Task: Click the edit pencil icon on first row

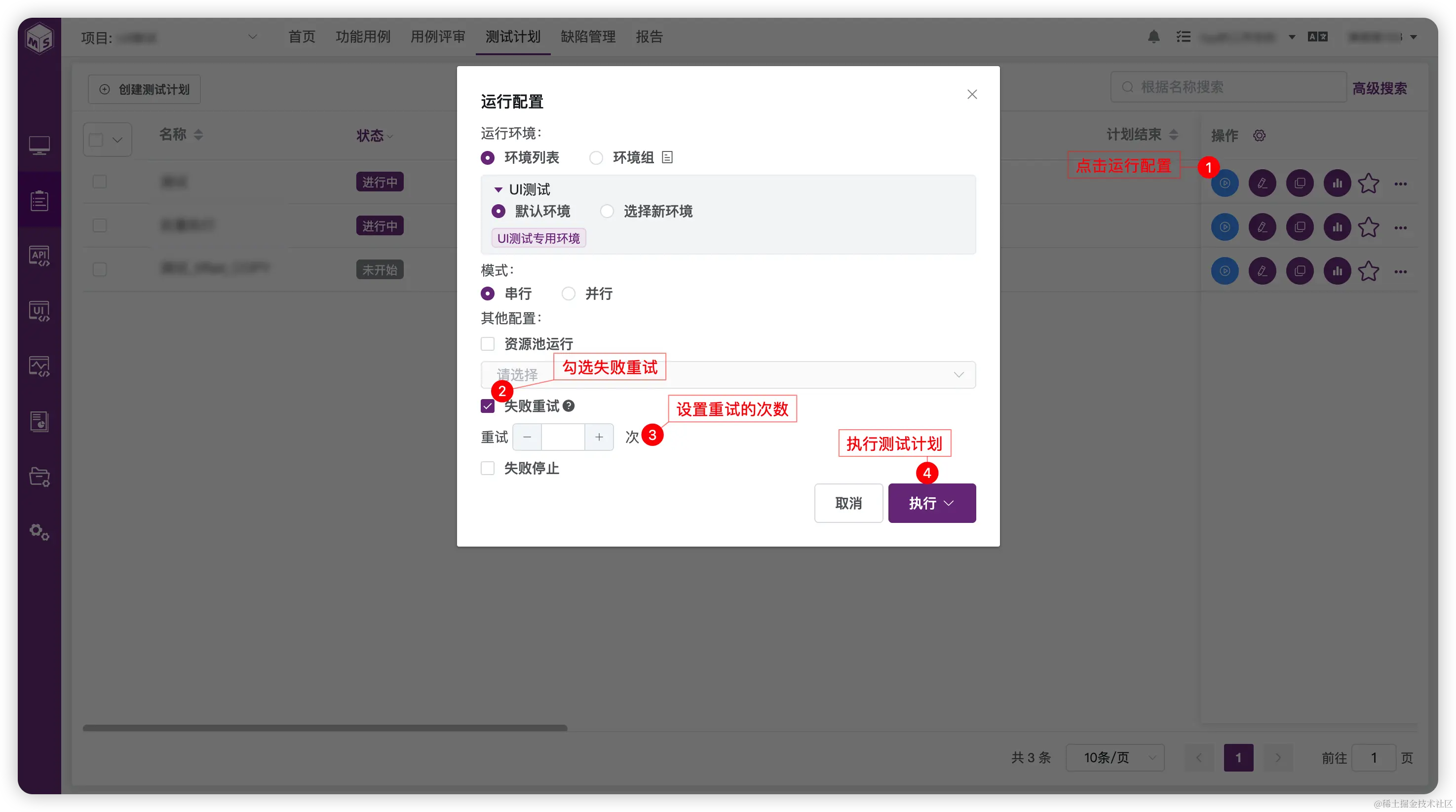Action: (1262, 183)
